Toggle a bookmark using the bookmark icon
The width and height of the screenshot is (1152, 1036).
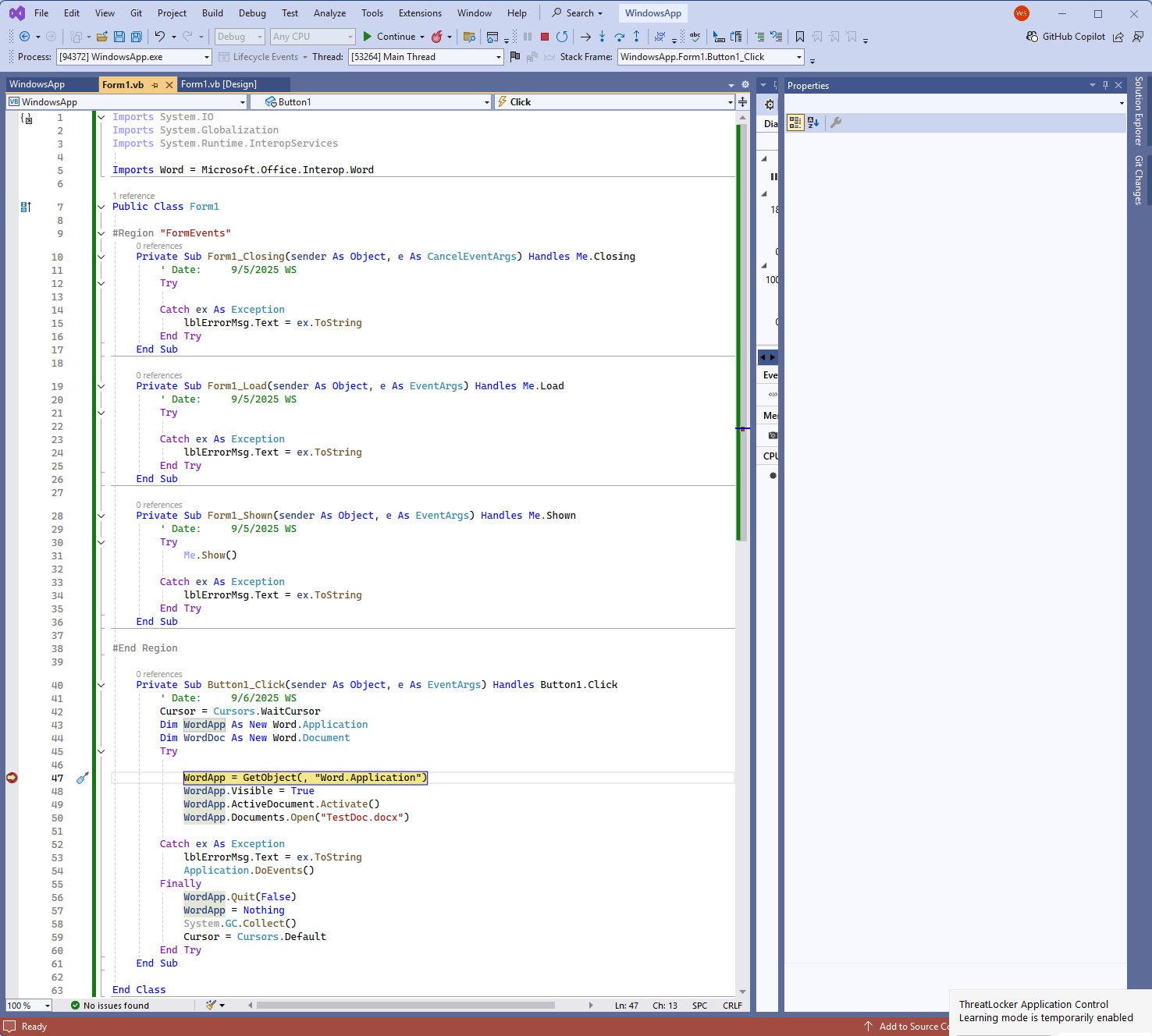pos(800,37)
